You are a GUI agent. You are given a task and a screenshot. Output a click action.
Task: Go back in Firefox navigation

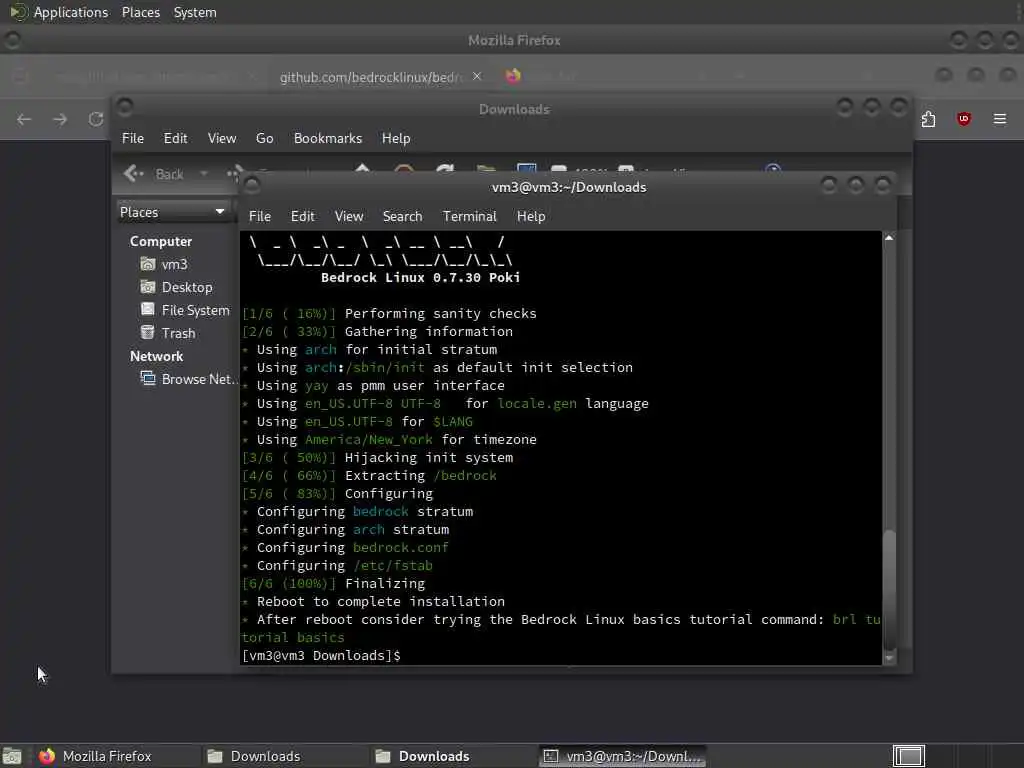(24, 119)
